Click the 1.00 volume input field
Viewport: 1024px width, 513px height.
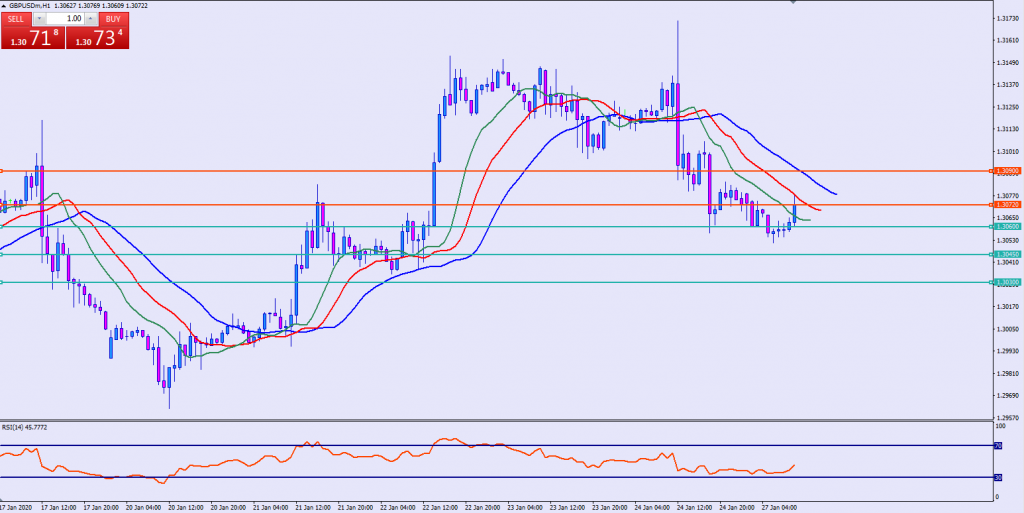65,18
